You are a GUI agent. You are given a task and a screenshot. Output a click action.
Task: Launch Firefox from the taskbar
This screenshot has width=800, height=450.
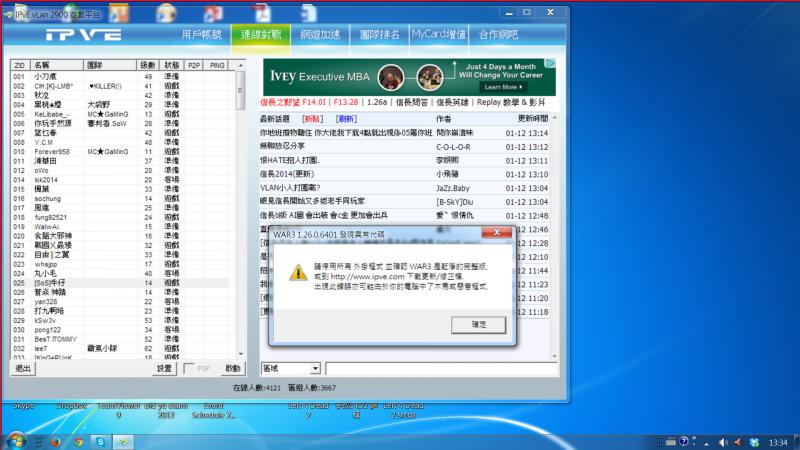(x=55, y=442)
